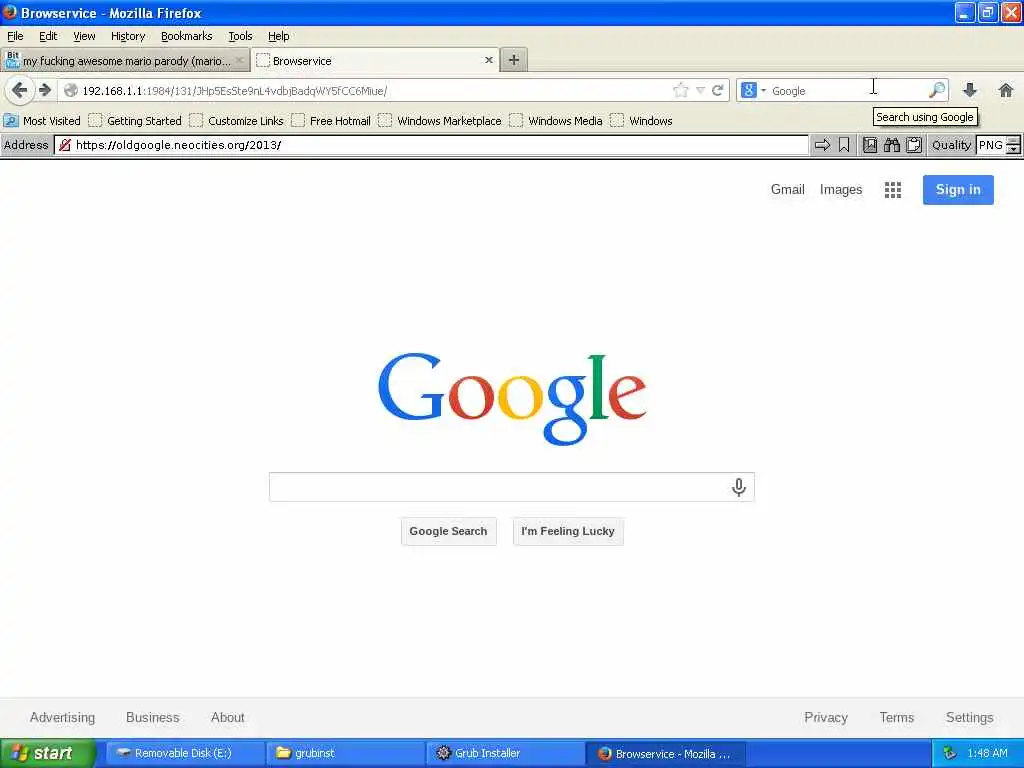1024x768 pixels.
Task: Open the Advertising footer link
Action: pyautogui.click(x=63, y=717)
